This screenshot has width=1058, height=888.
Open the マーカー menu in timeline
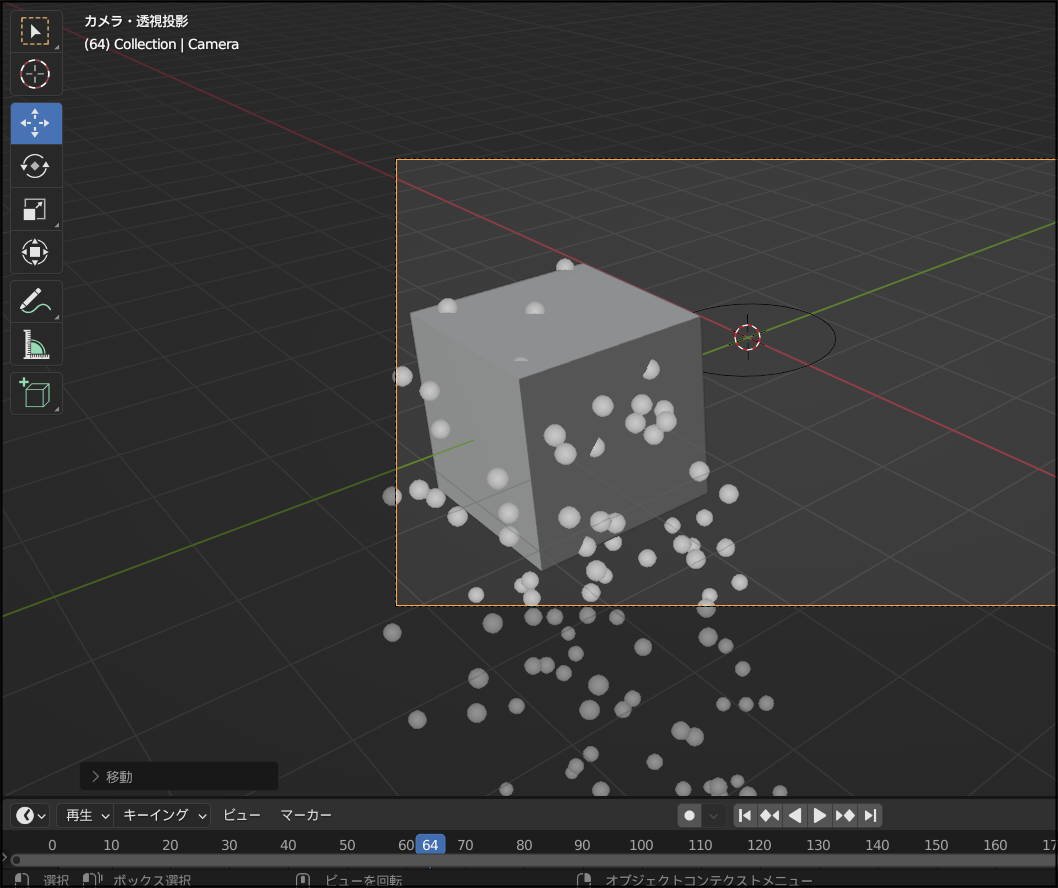point(306,815)
